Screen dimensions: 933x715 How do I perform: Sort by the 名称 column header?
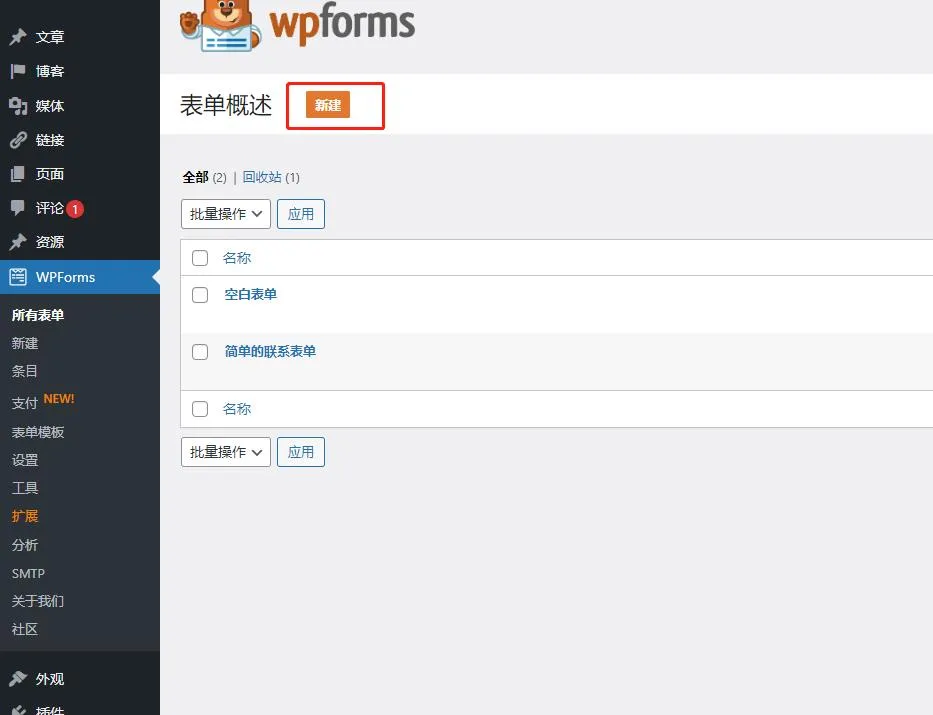coord(237,258)
